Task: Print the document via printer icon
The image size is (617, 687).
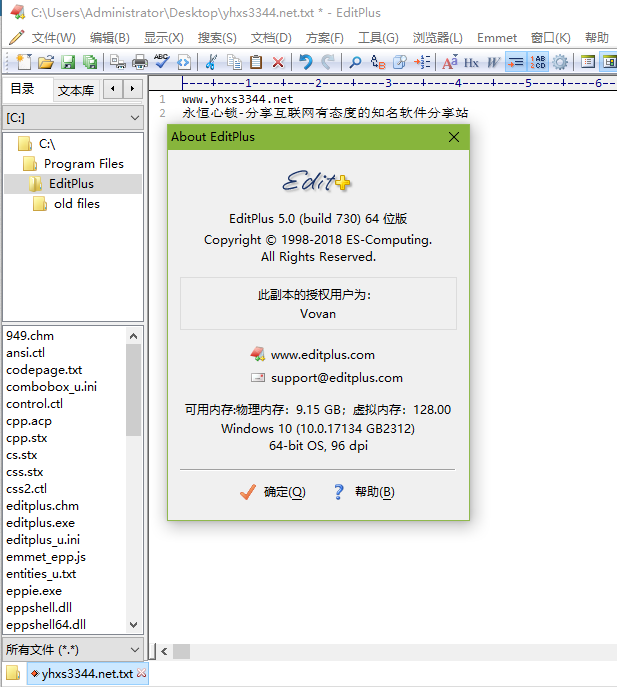Action: [140, 62]
